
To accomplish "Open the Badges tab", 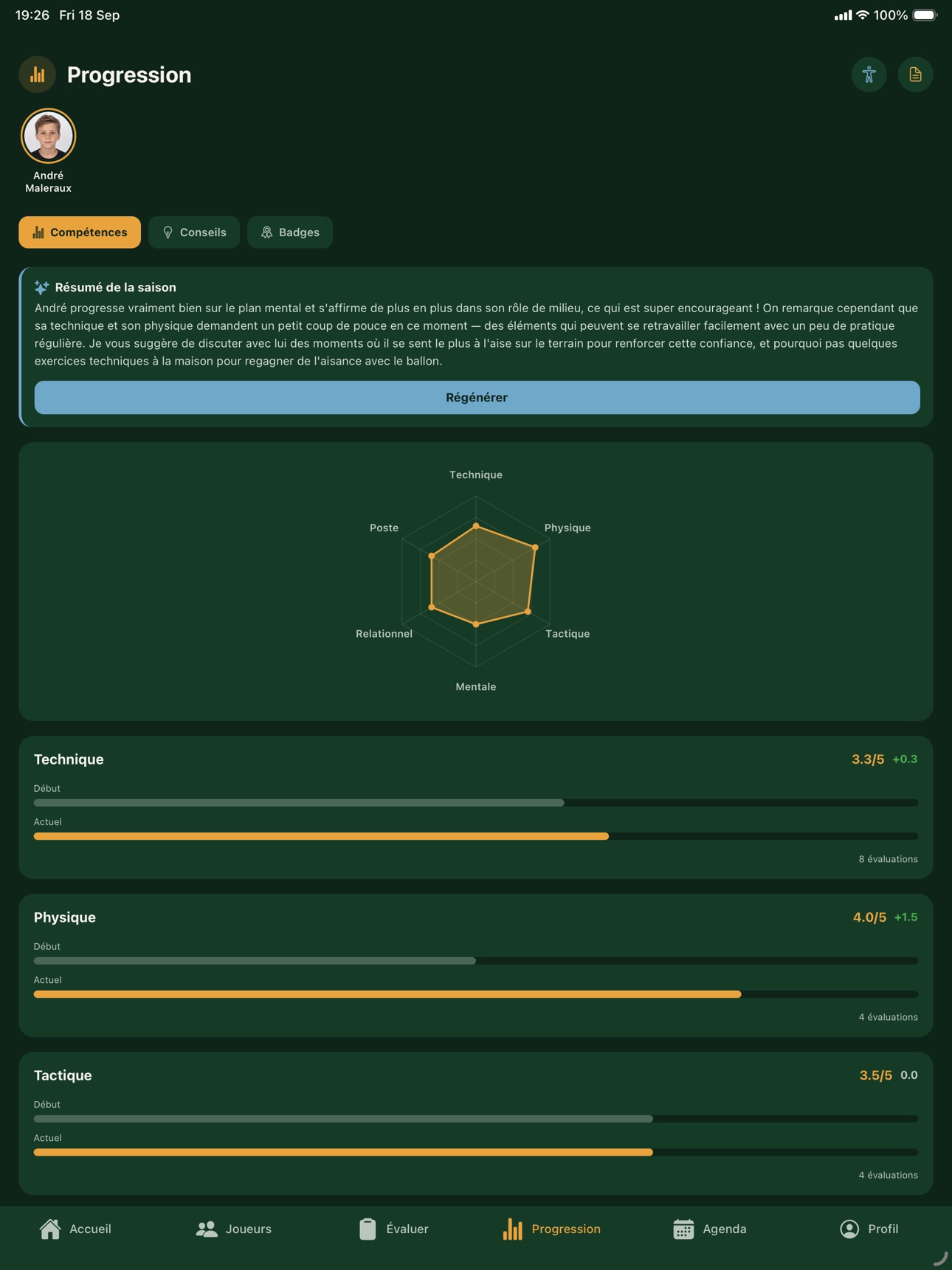I will point(290,232).
